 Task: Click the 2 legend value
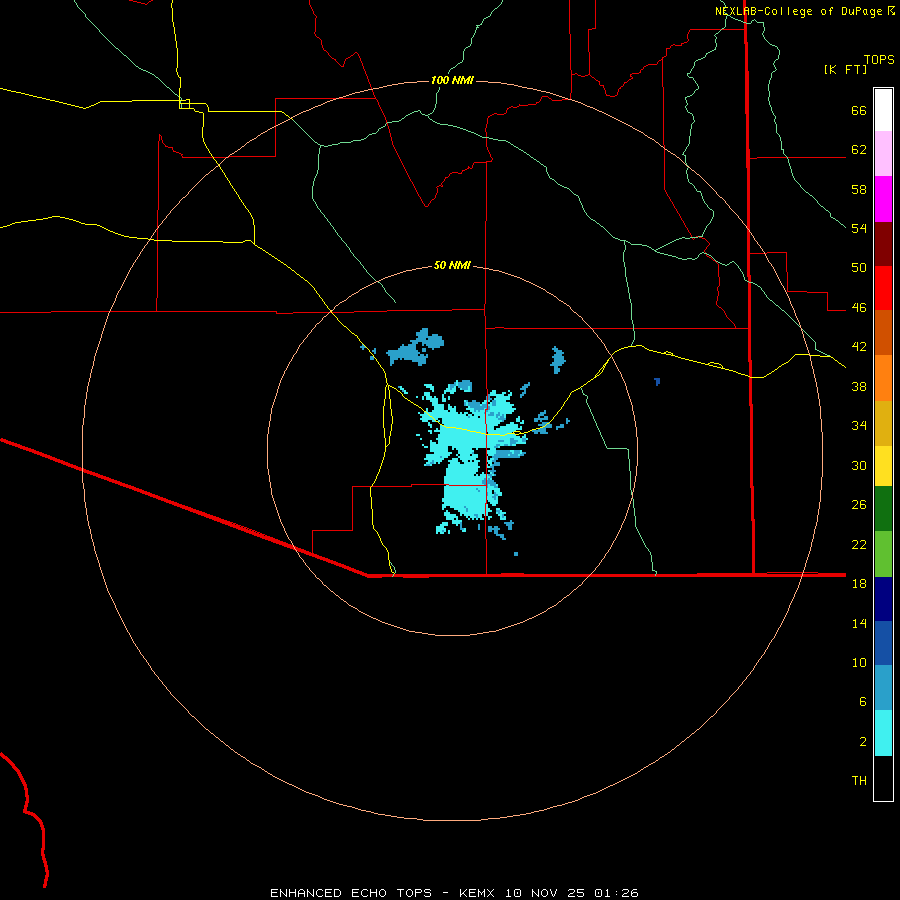pos(863,742)
